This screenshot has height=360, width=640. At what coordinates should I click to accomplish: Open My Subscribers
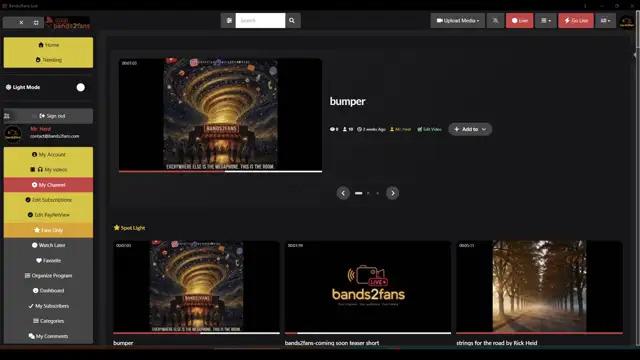pyautogui.click(x=48, y=306)
